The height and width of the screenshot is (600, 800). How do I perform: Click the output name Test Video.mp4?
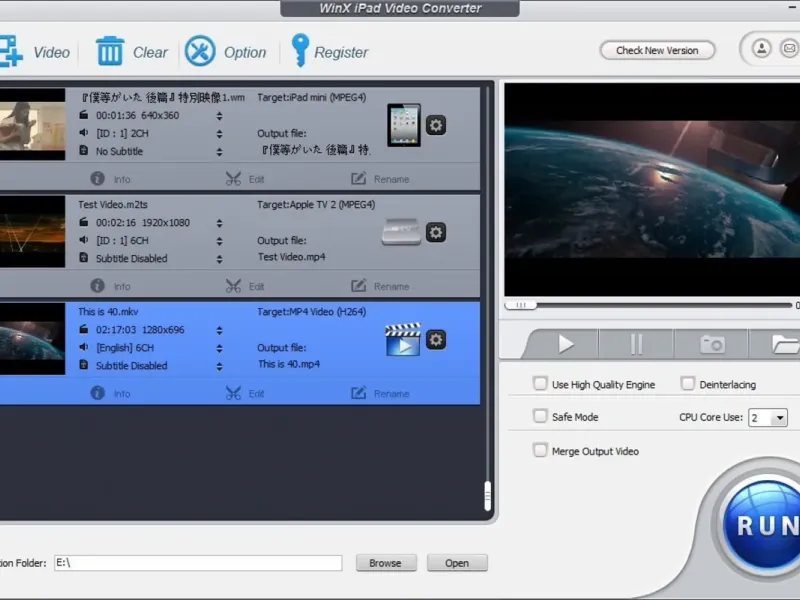click(291, 257)
